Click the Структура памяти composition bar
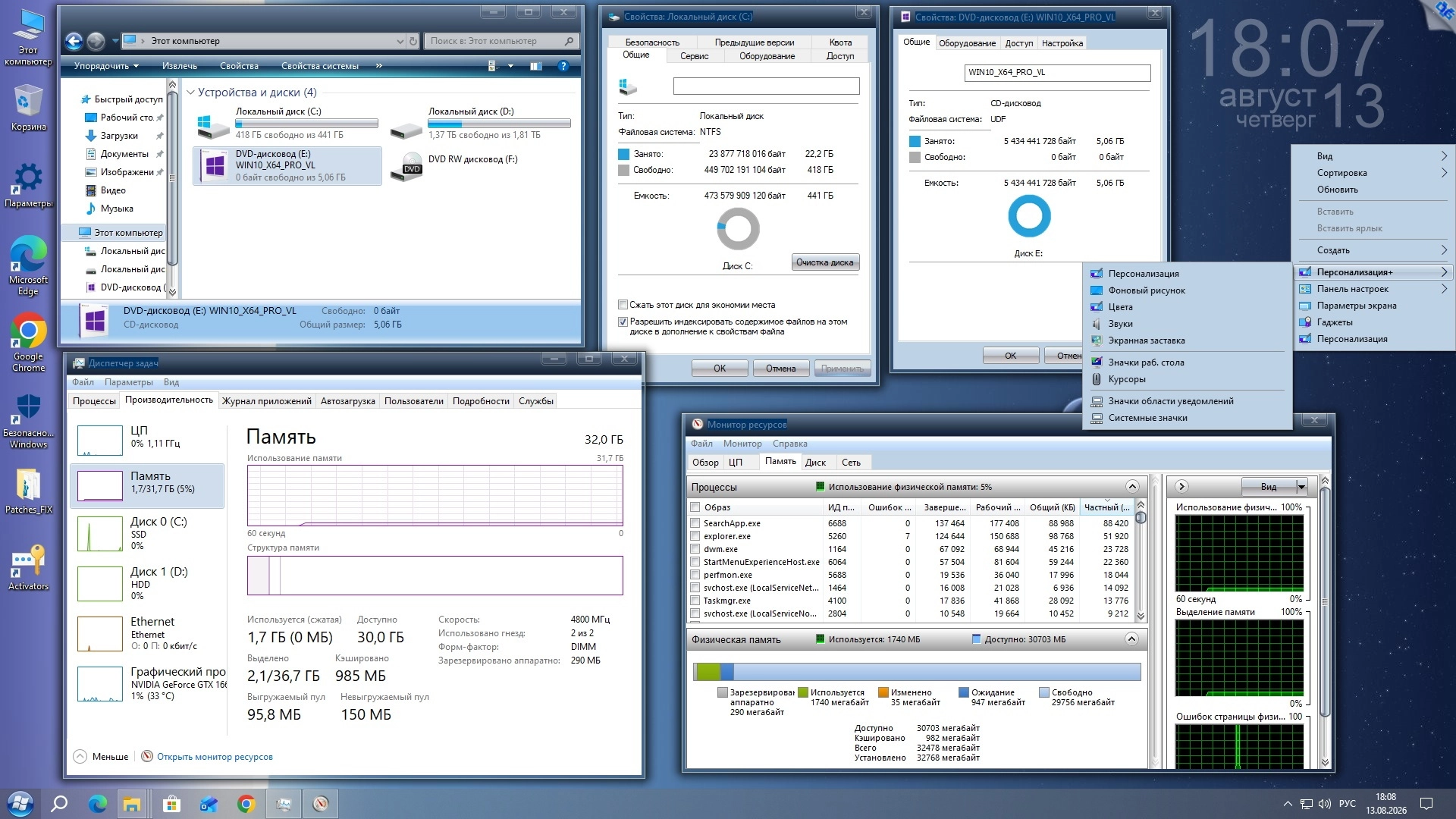Viewport: 1456px width, 819px height. click(435, 576)
